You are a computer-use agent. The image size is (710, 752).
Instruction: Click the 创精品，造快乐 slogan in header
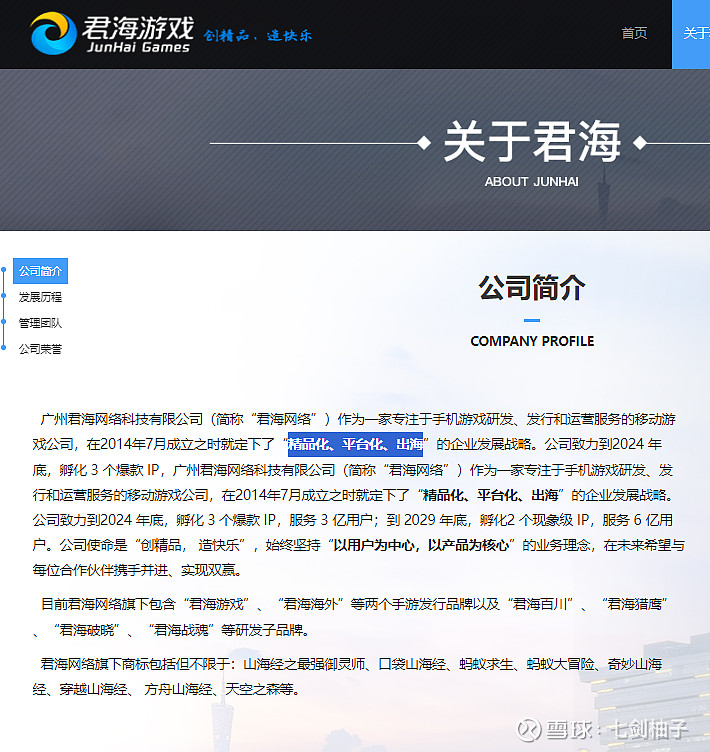(x=258, y=35)
